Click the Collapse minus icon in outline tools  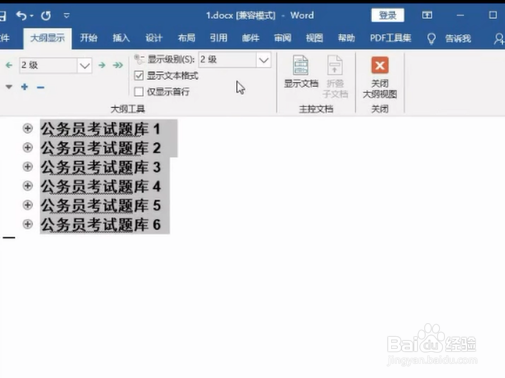click(41, 87)
